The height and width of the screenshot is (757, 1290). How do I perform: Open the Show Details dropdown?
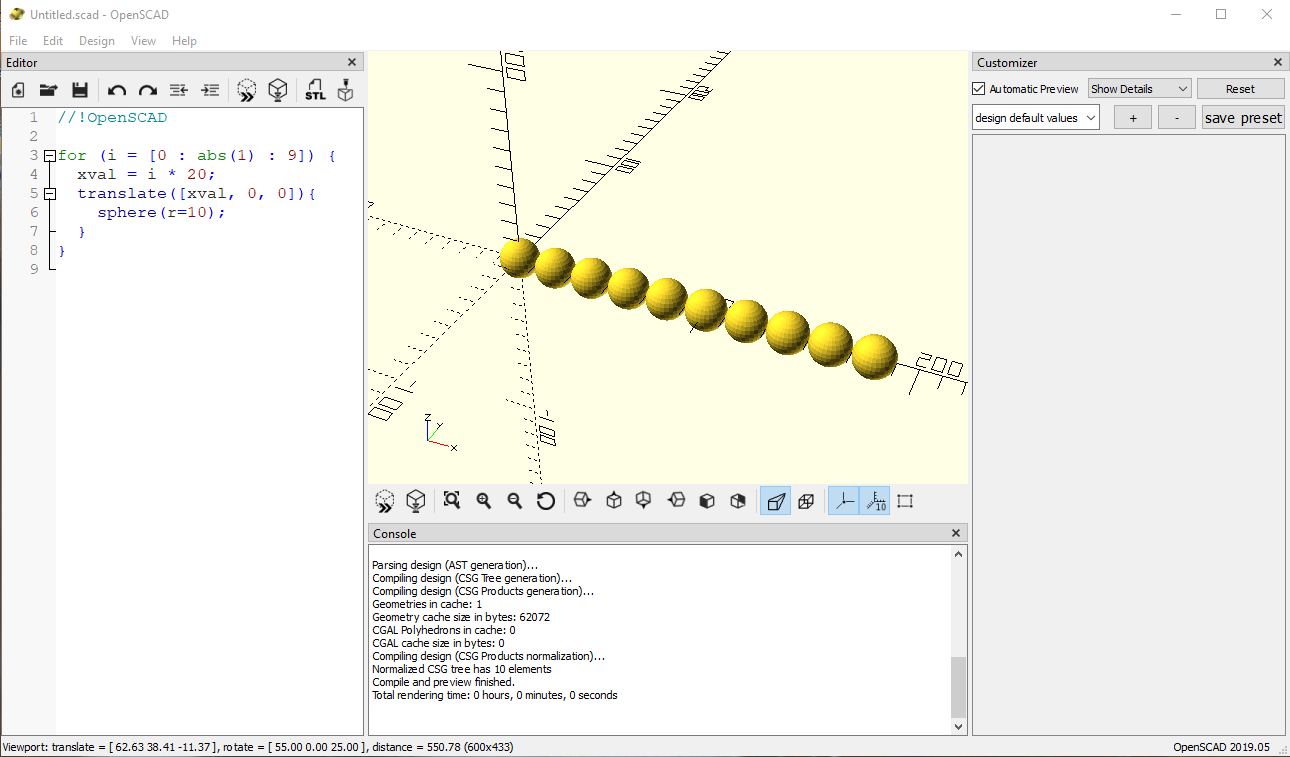click(x=1139, y=89)
